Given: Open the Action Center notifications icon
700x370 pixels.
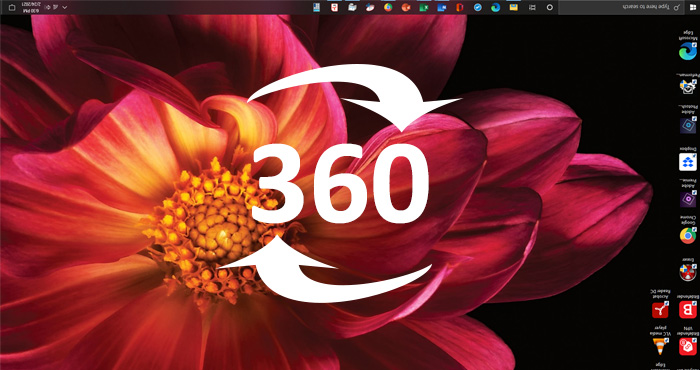Looking at the screenshot, I should [x=12, y=7].
